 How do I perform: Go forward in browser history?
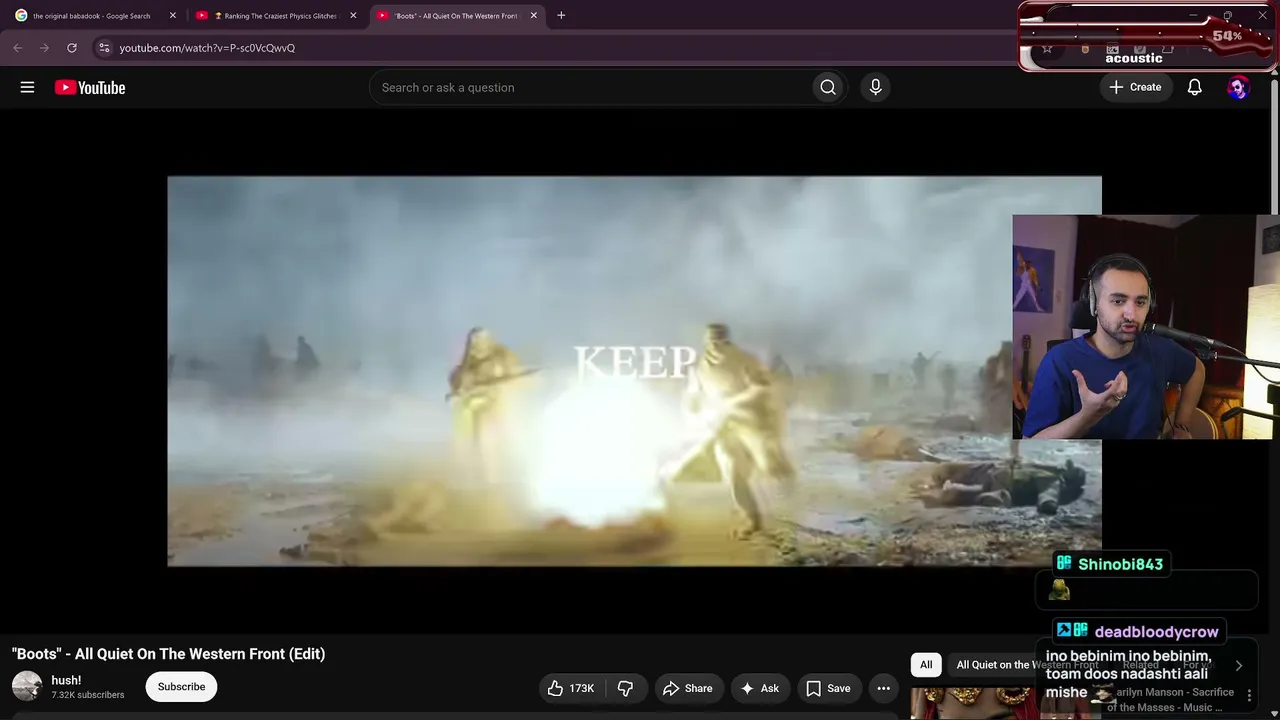[x=44, y=47]
